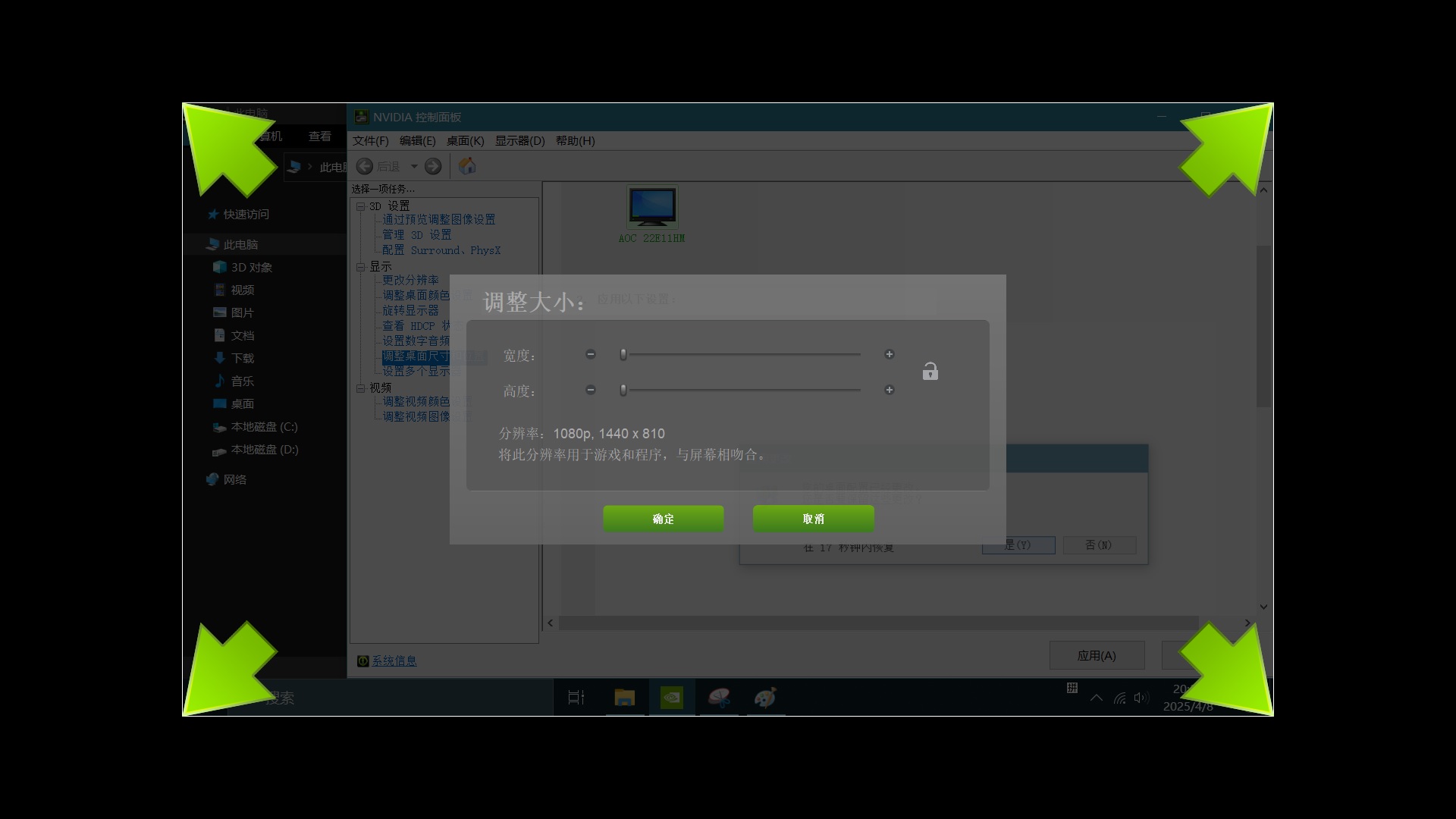Cancel resize with the 取消 button
The image size is (1456, 819).
(813, 519)
